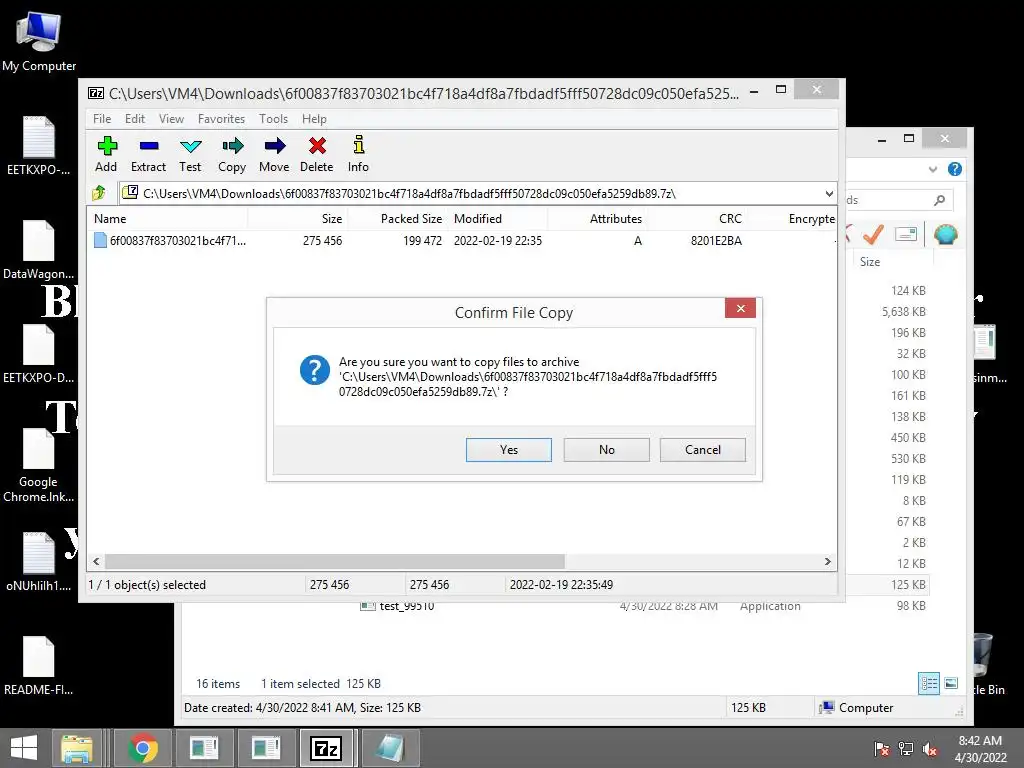Click the teal globe icon in Explorer ribbon
This screenshot has height=768, width=1024.
[946, 234]
